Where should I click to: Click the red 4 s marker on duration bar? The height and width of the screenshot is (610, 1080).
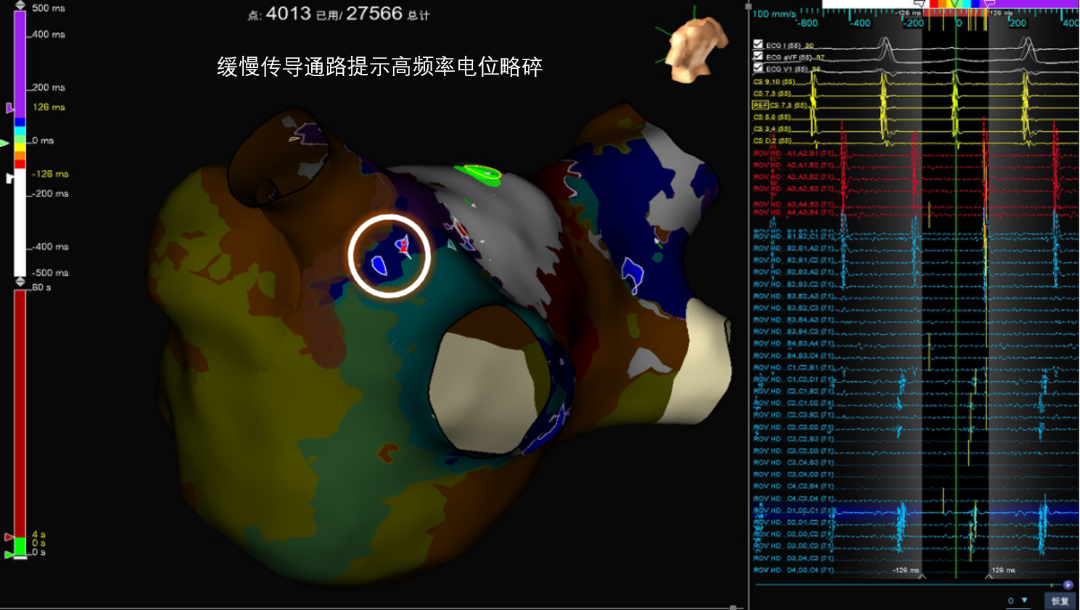9,536
